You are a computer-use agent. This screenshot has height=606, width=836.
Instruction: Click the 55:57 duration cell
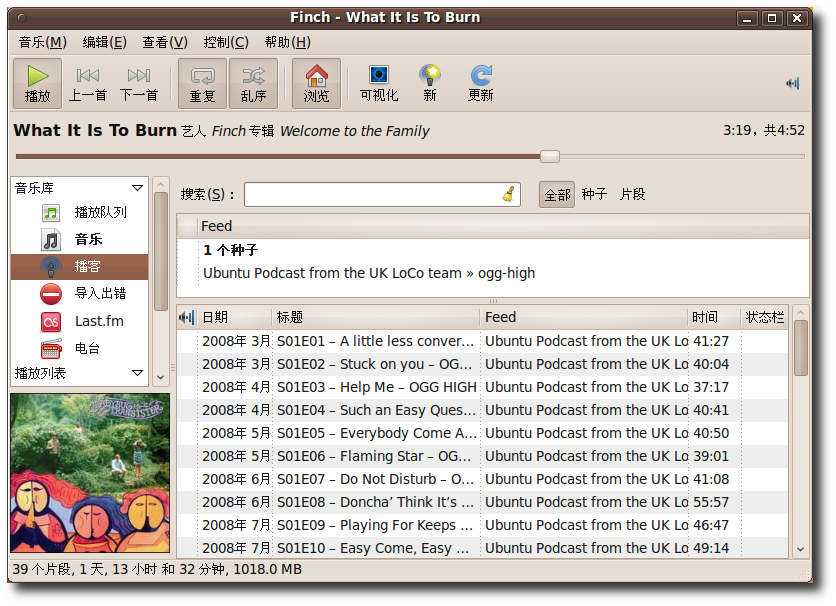(714, 502)
